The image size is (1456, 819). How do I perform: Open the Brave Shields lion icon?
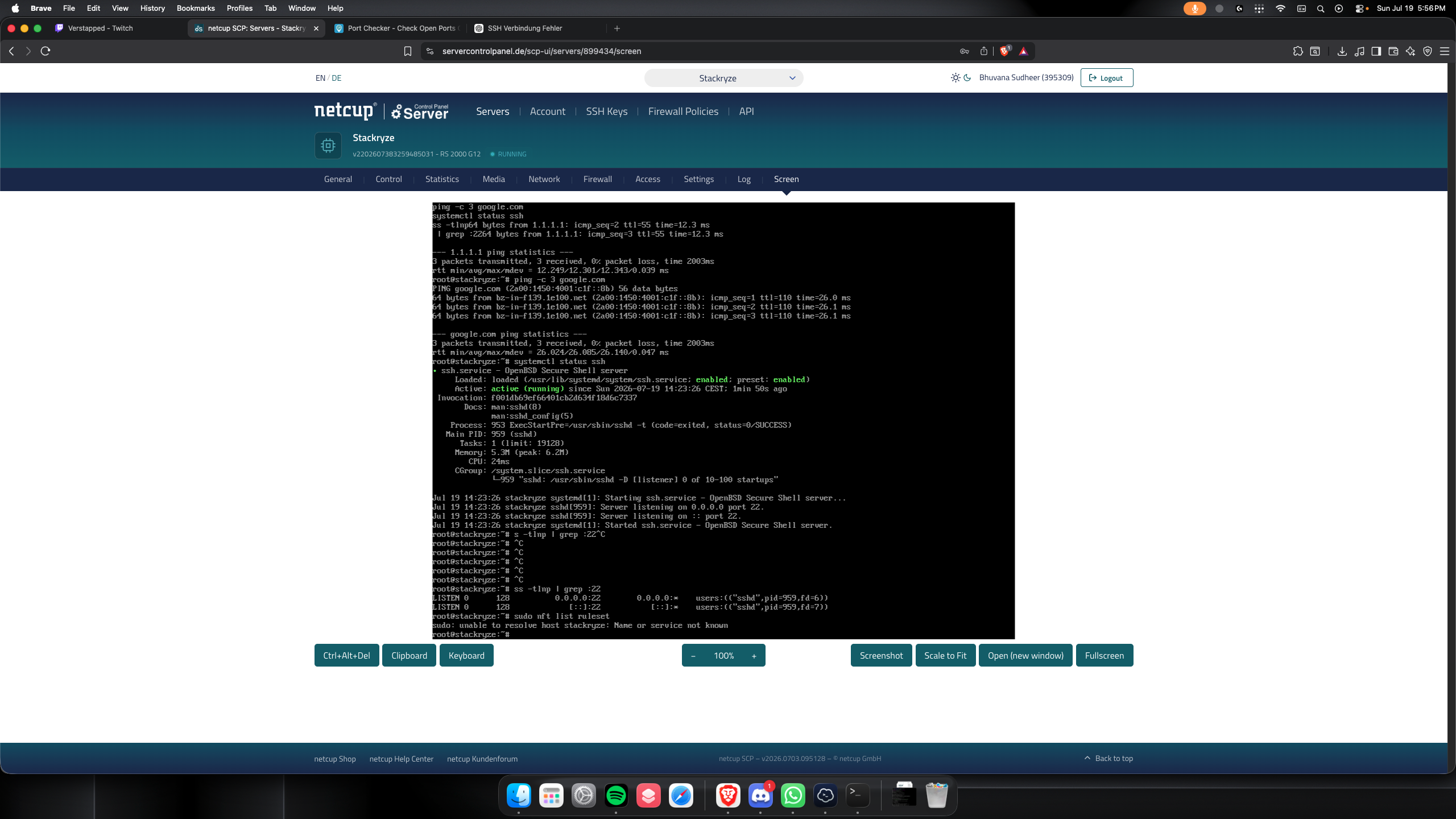1005,51
